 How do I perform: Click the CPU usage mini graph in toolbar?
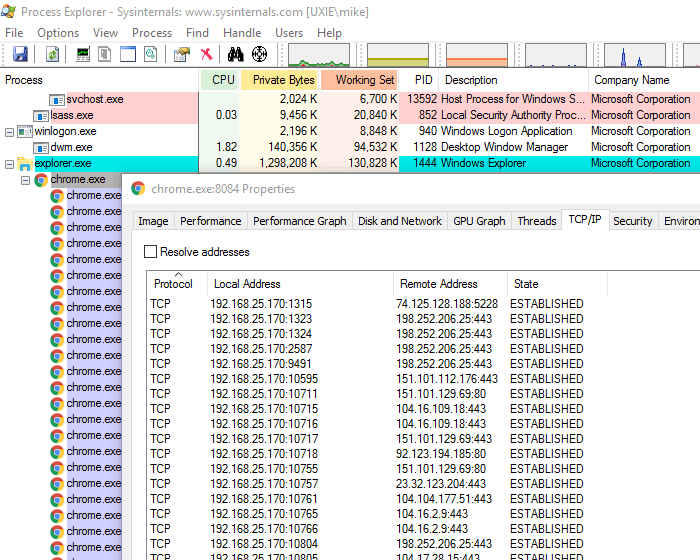click(319, 55)
